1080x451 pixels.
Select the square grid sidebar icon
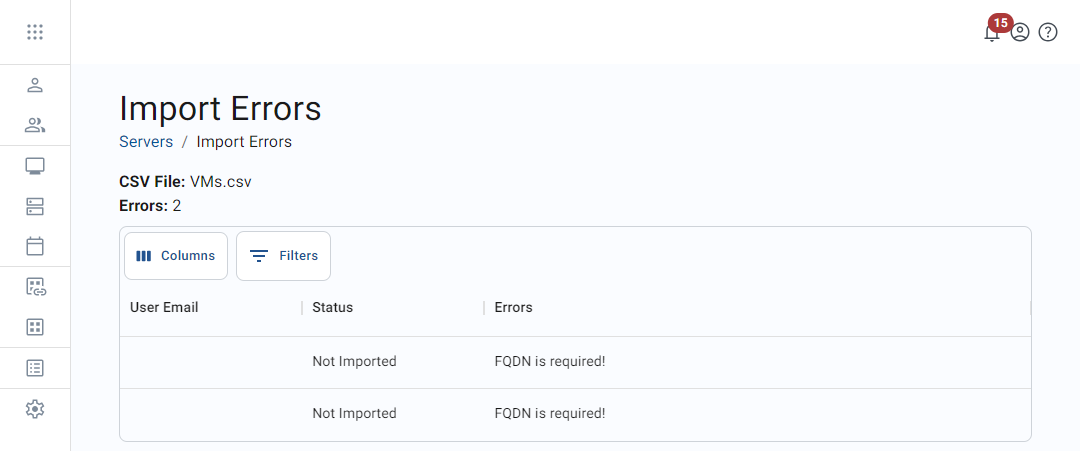pyautogui.click(x=35, y=327)
